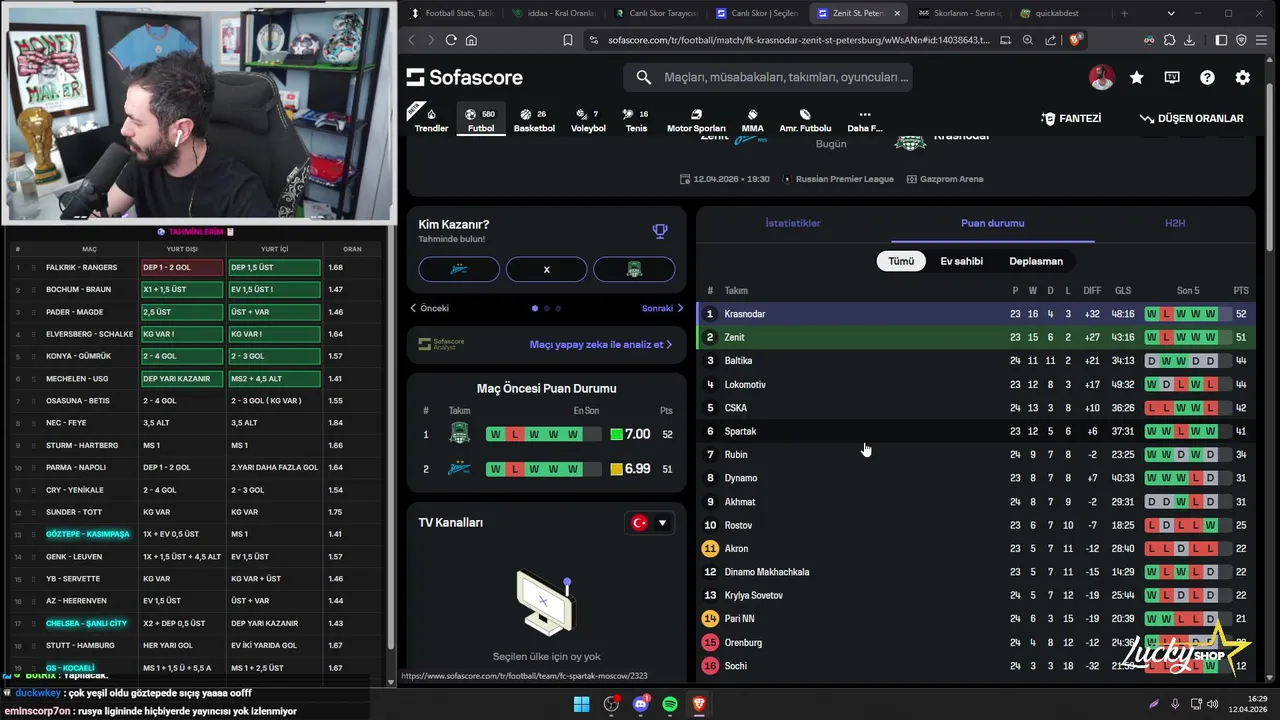Open Spotify from the taskbar
This screenshot has height=720, width=1280.
coord(670,704)
